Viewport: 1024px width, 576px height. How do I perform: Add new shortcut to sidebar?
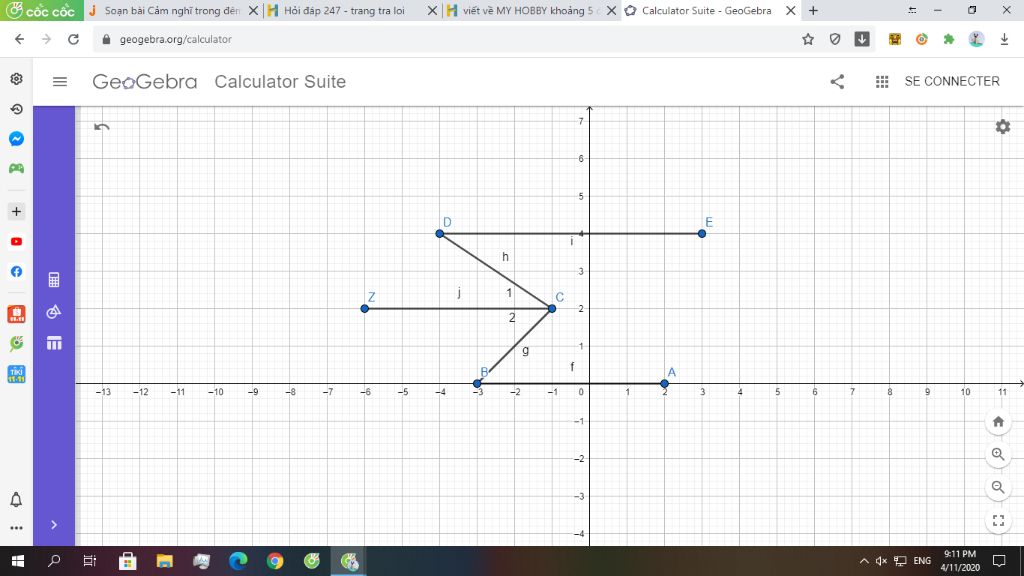[x=16, y=212]
